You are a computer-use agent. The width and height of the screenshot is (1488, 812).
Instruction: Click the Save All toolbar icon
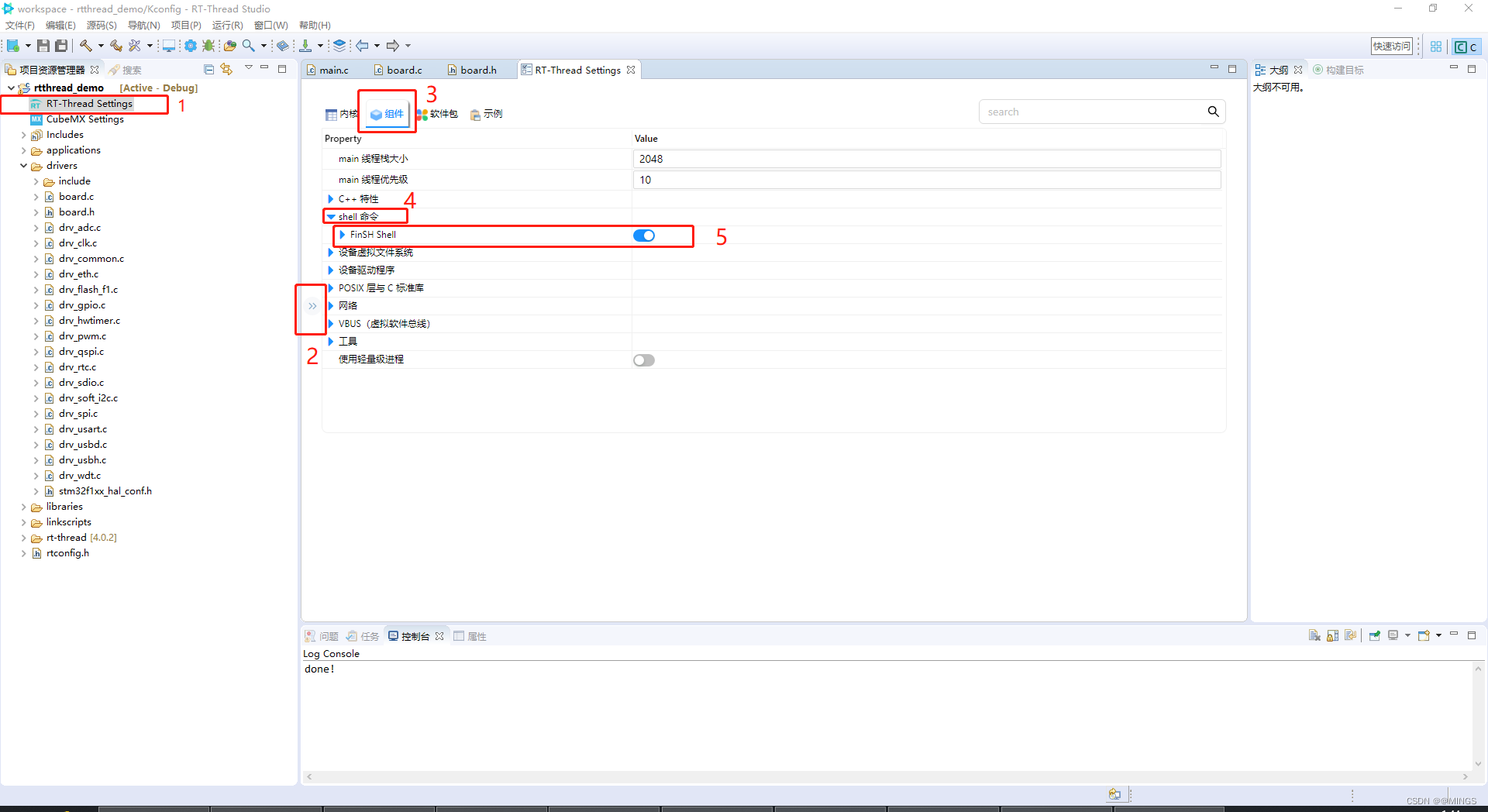(61, 46)
